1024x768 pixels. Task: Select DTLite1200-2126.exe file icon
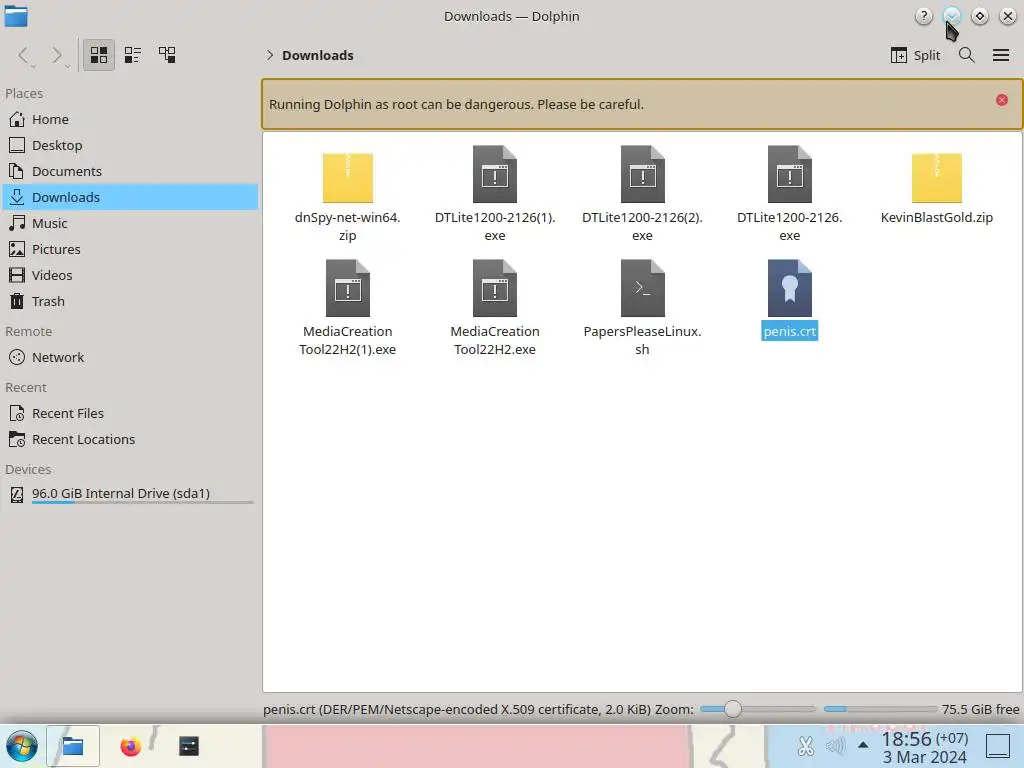coord(790,174)
